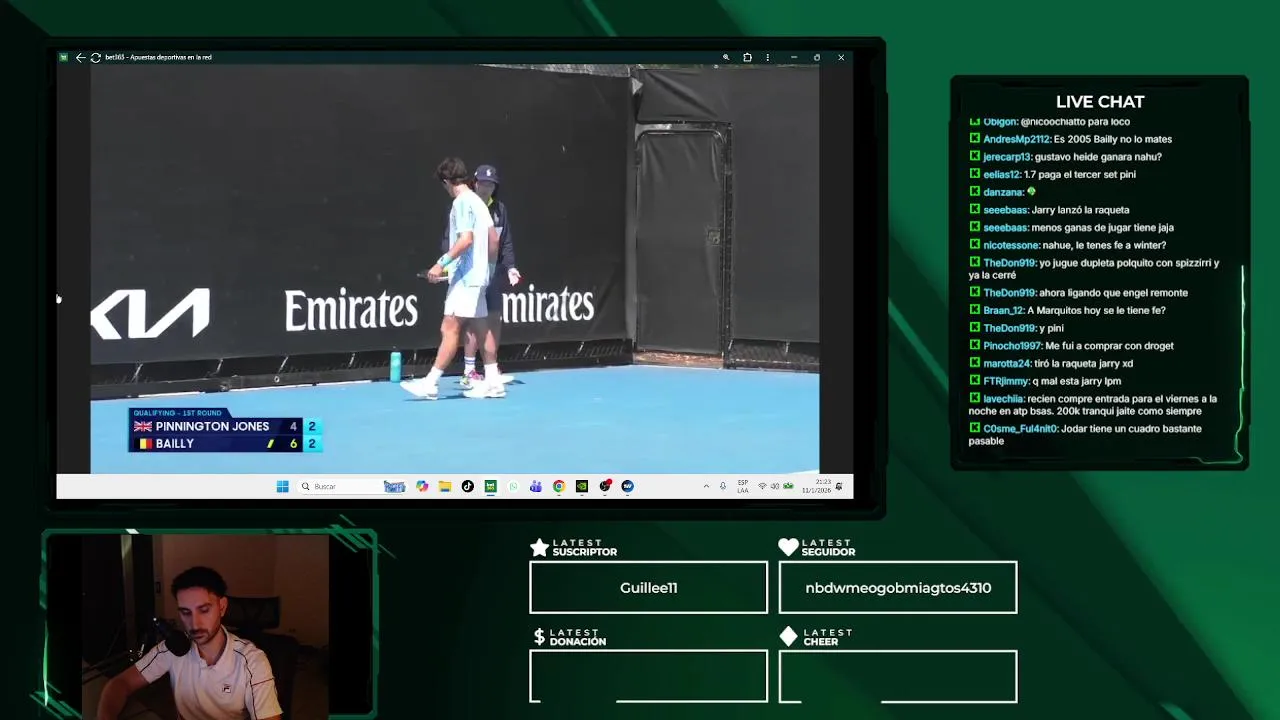1280x720 pixels.
Task: Click the bet365 app icon in title bar
Action: click(63, 57)
